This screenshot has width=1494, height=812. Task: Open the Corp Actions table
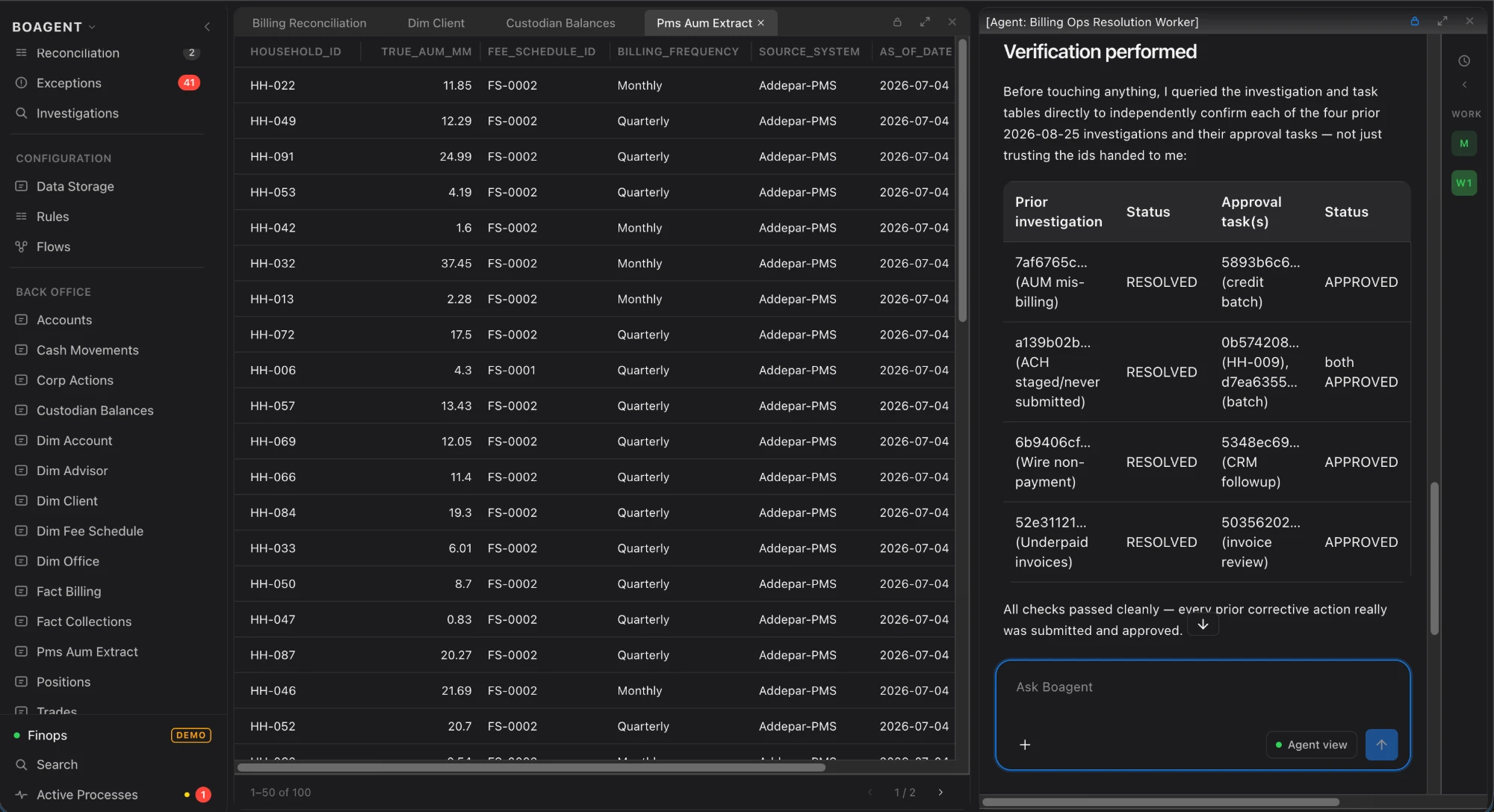(75, 380)
